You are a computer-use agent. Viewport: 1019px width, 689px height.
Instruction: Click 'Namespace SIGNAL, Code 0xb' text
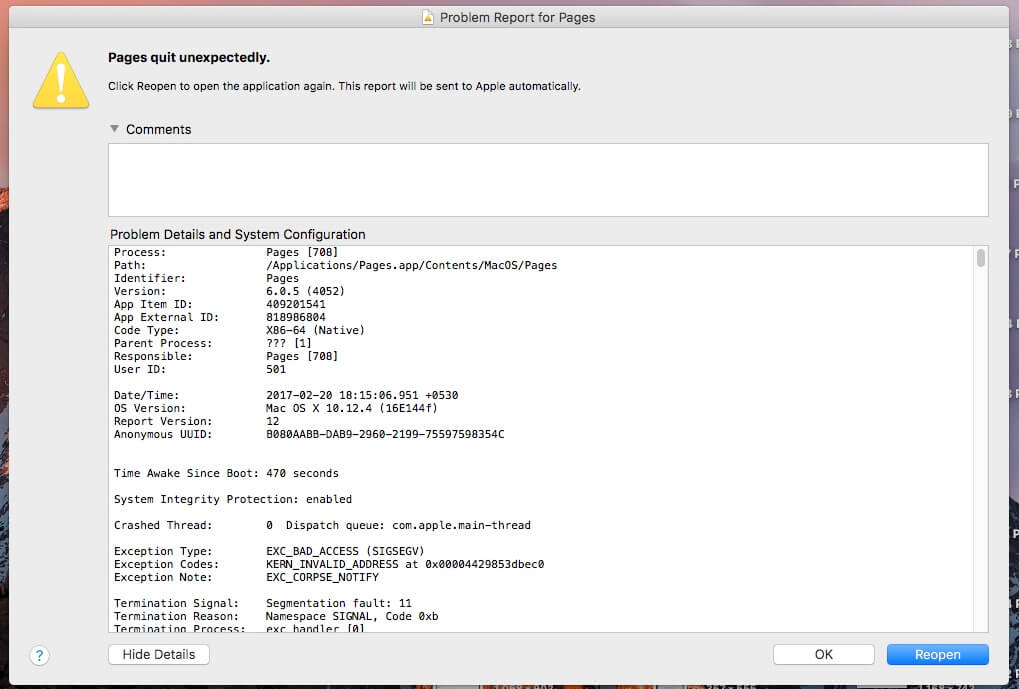(x=352, y=616)
